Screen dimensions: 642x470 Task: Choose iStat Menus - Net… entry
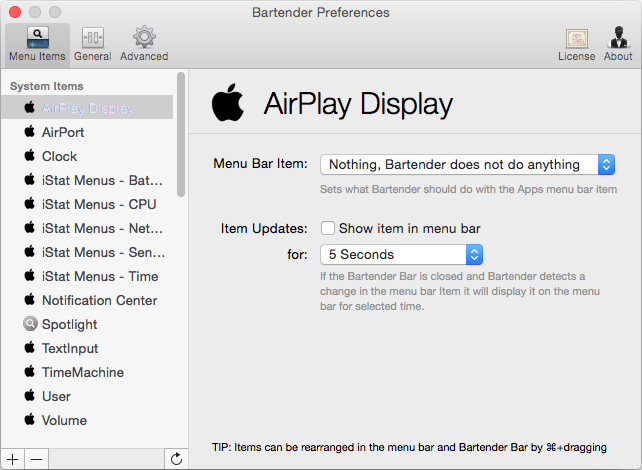click(87, 228)
